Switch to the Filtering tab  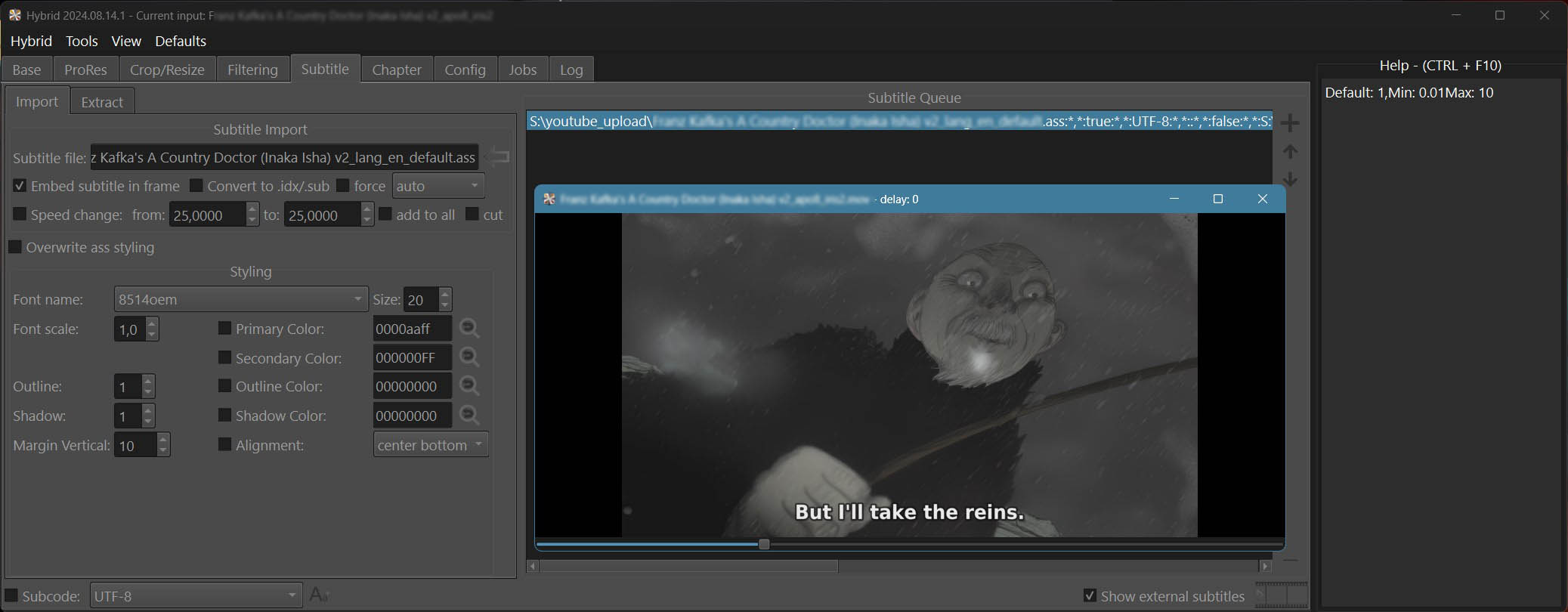point(252,70)
